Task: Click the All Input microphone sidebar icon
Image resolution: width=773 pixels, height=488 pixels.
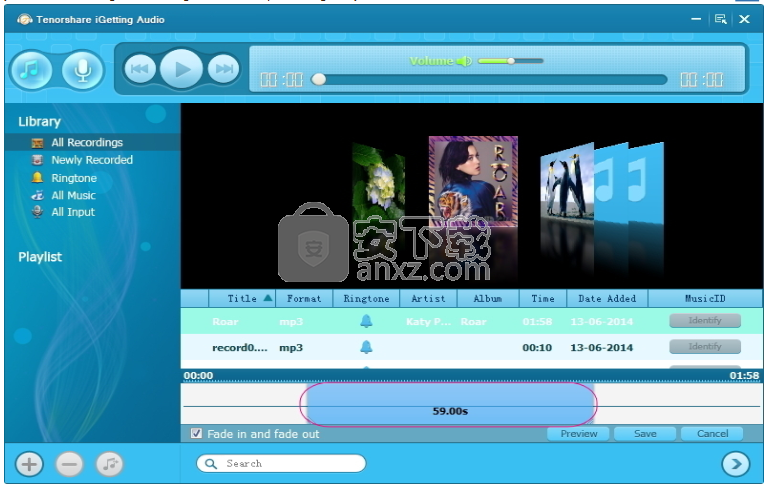Action: click(x=37, y=212)
